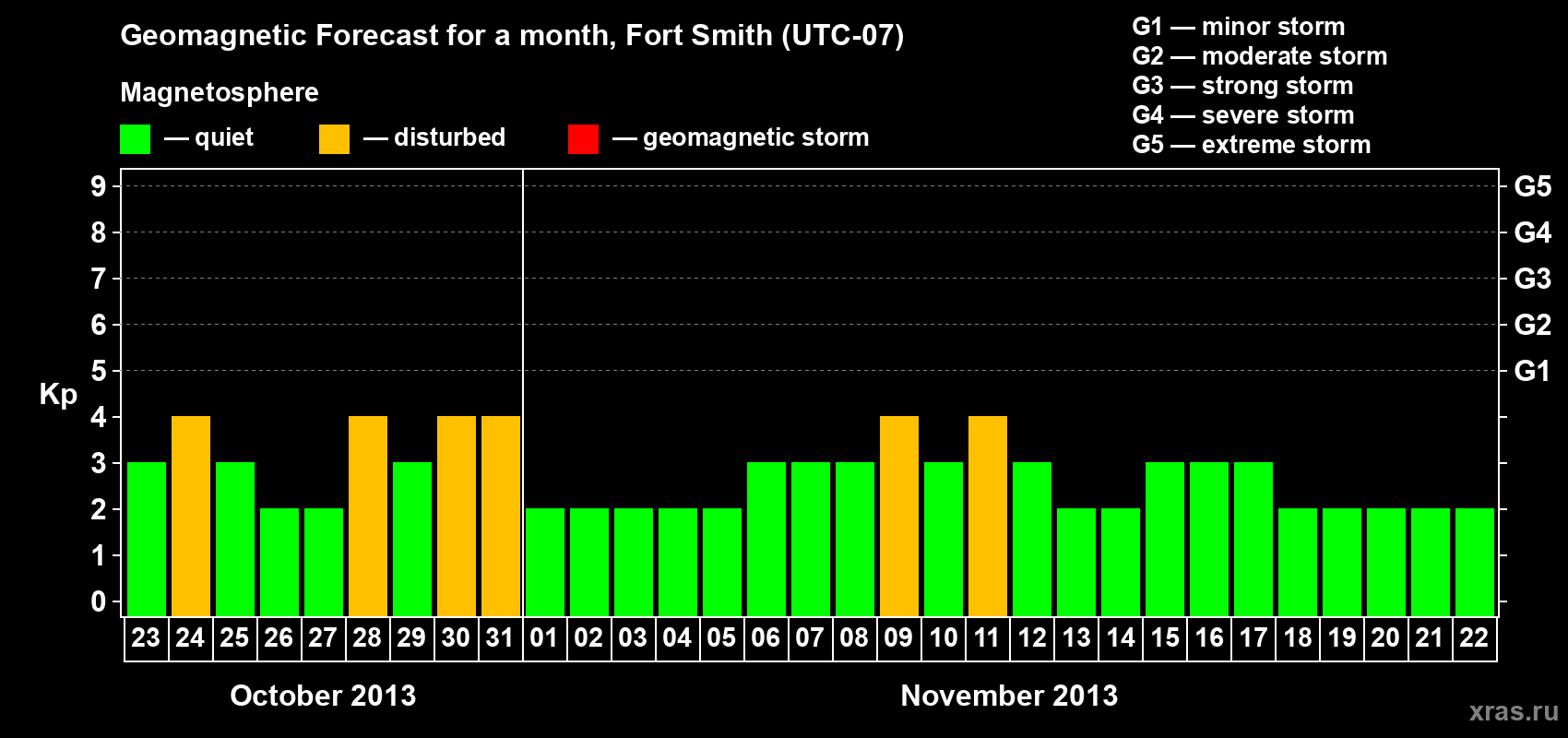Select the bar for October 24

[191, 517]
